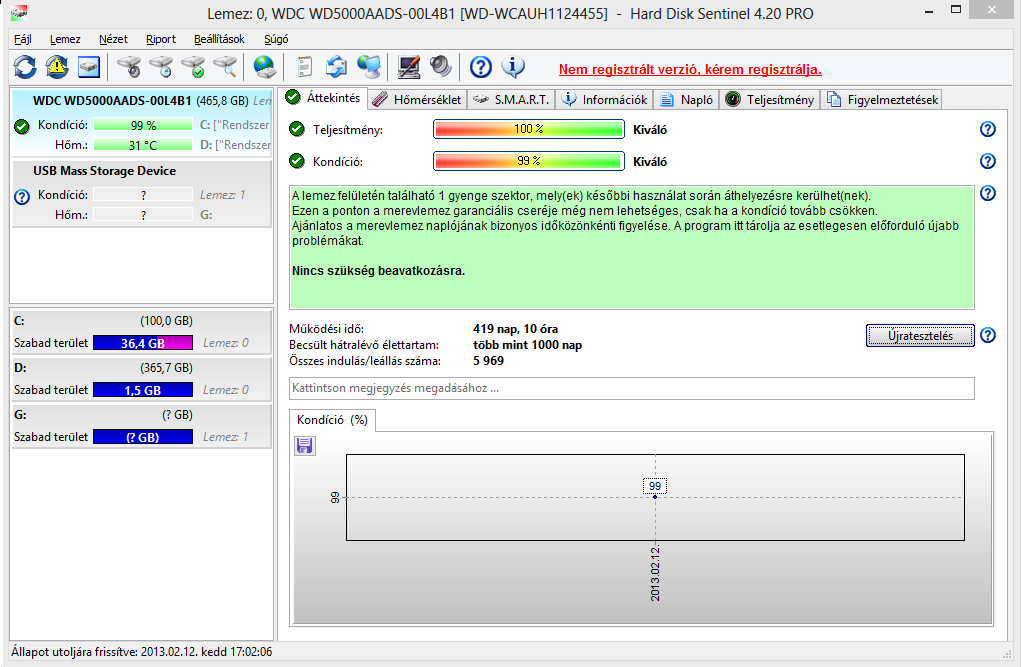1021x667 pixels.
Task: Click the speaker sound toolbar icon
Action: tap(440, 66)
